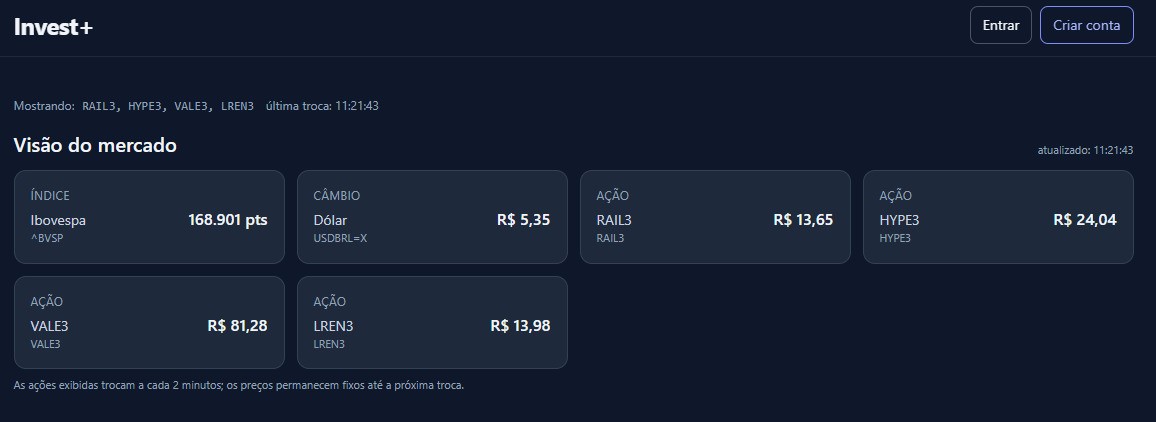The image size is (1156, 422).
Task: Click the 168.901 pts Ibovespa value
Action: 227,220
